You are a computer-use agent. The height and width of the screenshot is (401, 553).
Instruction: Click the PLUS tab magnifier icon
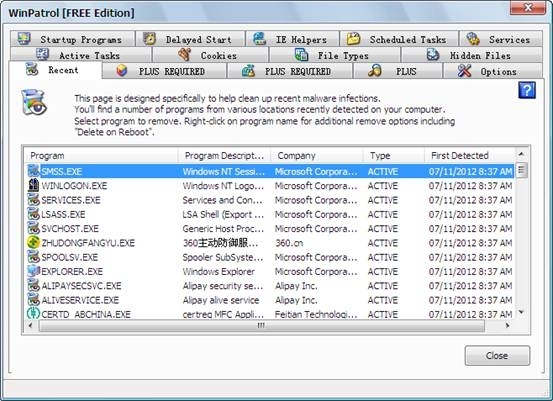(375, 71)
